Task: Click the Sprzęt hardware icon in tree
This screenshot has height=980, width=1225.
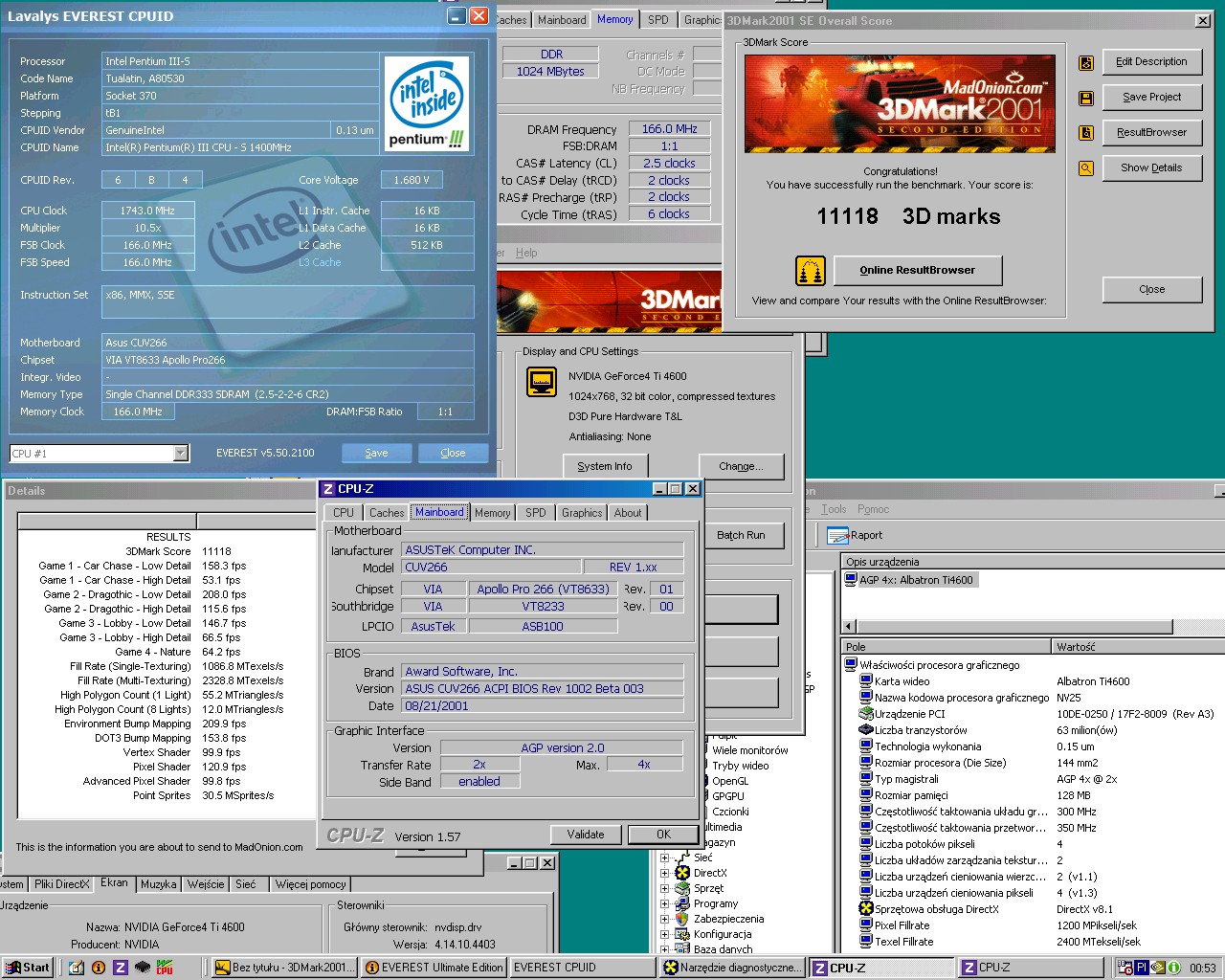Action: 682,888
